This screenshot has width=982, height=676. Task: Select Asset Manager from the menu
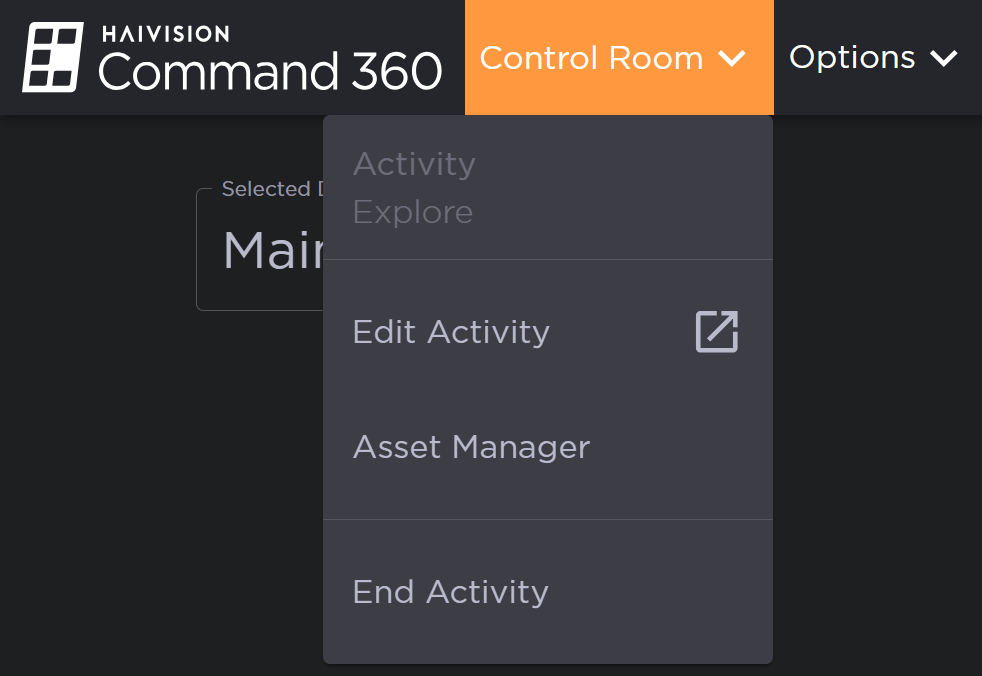click(x=471, y=447)
